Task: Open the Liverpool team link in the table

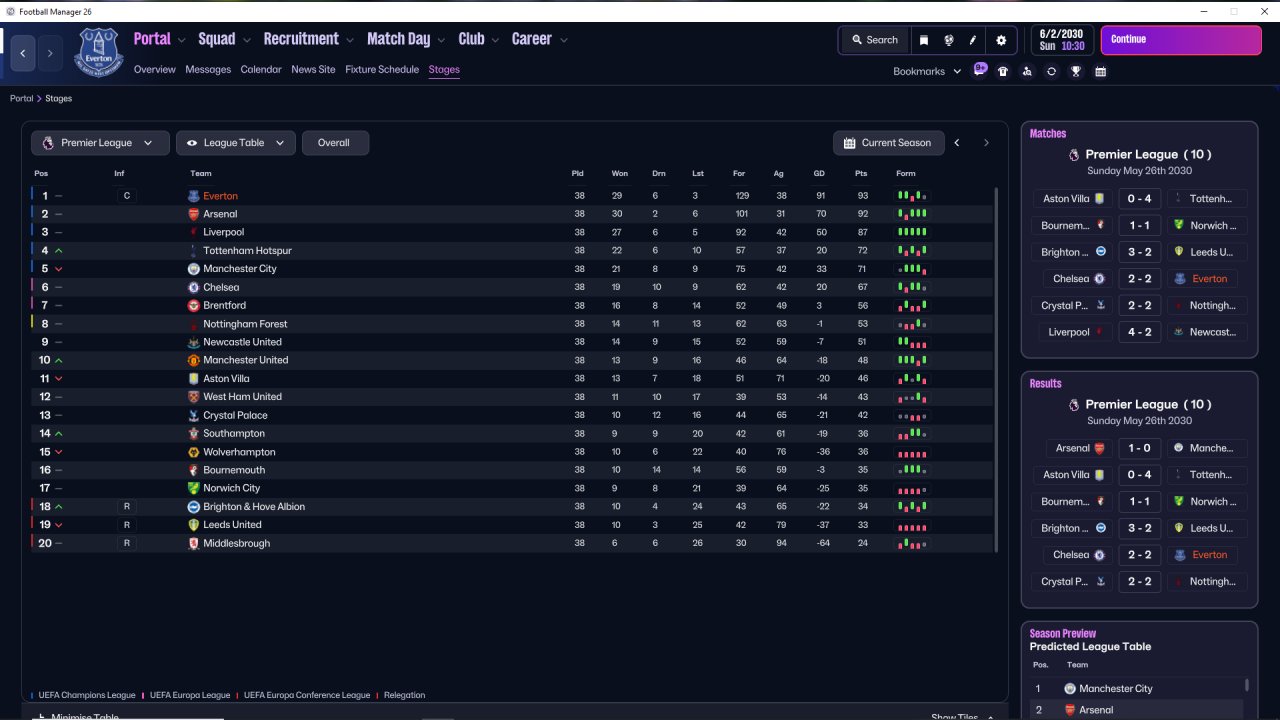Action: [x=224, y=232]
